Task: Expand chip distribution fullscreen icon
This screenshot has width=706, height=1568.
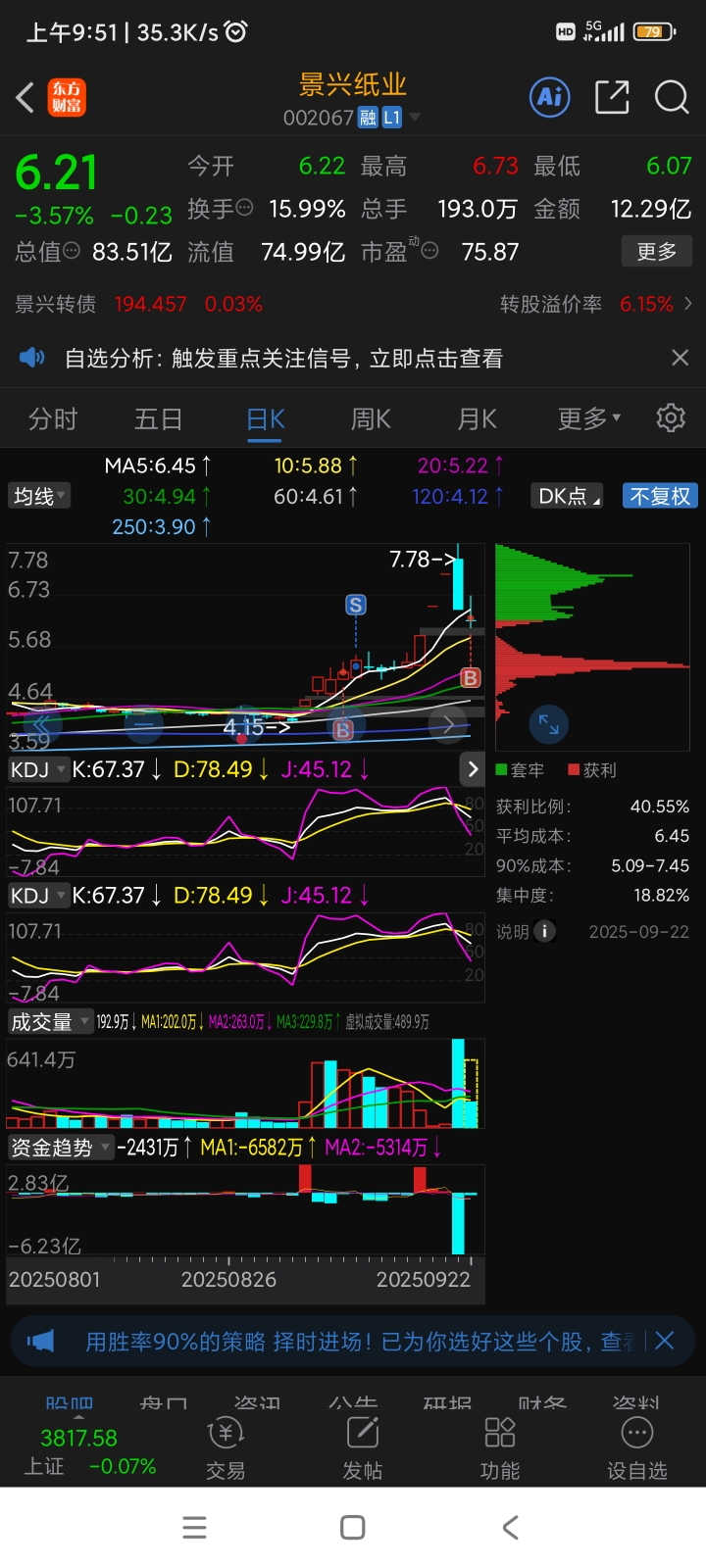Action: click(548, 724)
